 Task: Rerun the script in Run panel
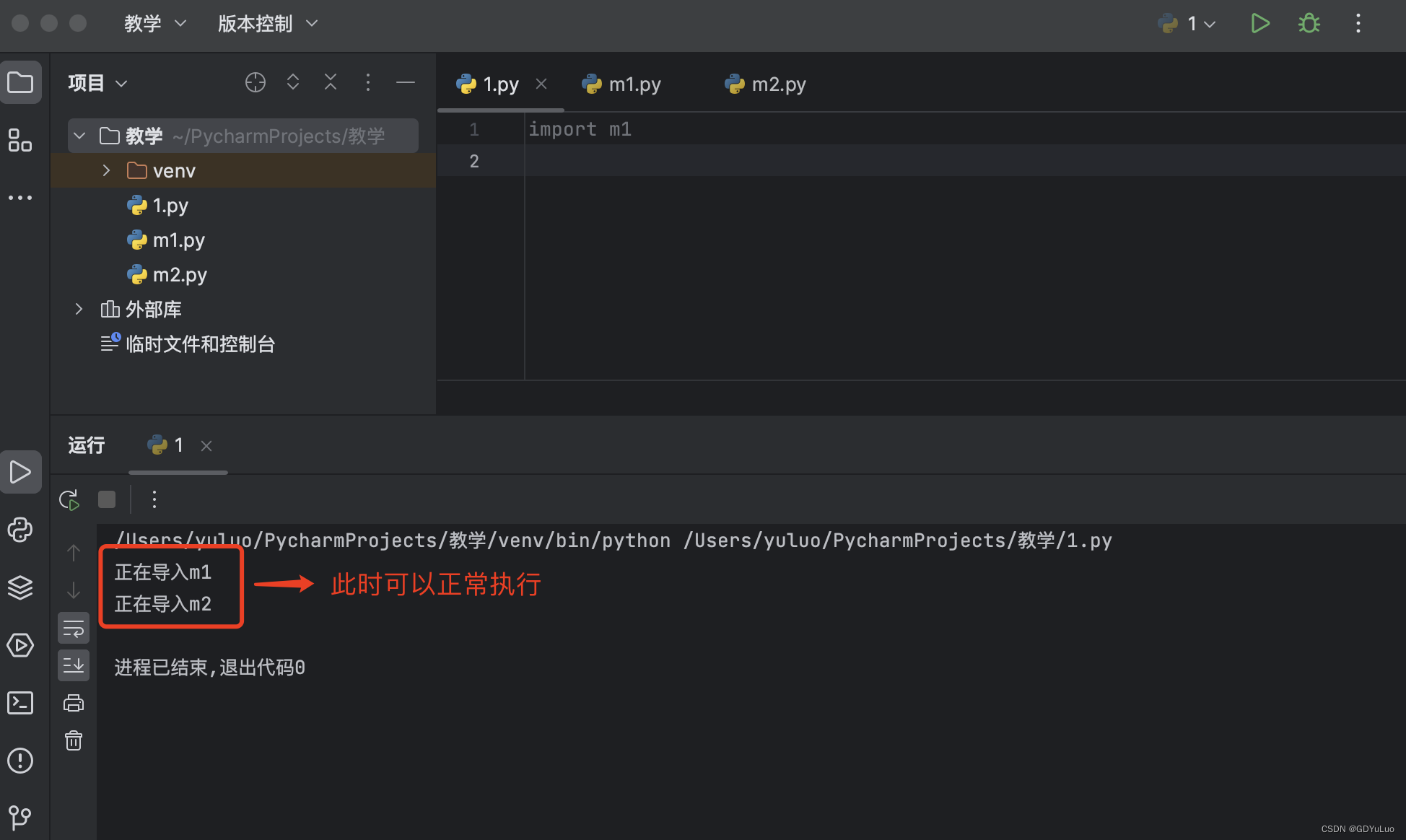click(69, 499)
